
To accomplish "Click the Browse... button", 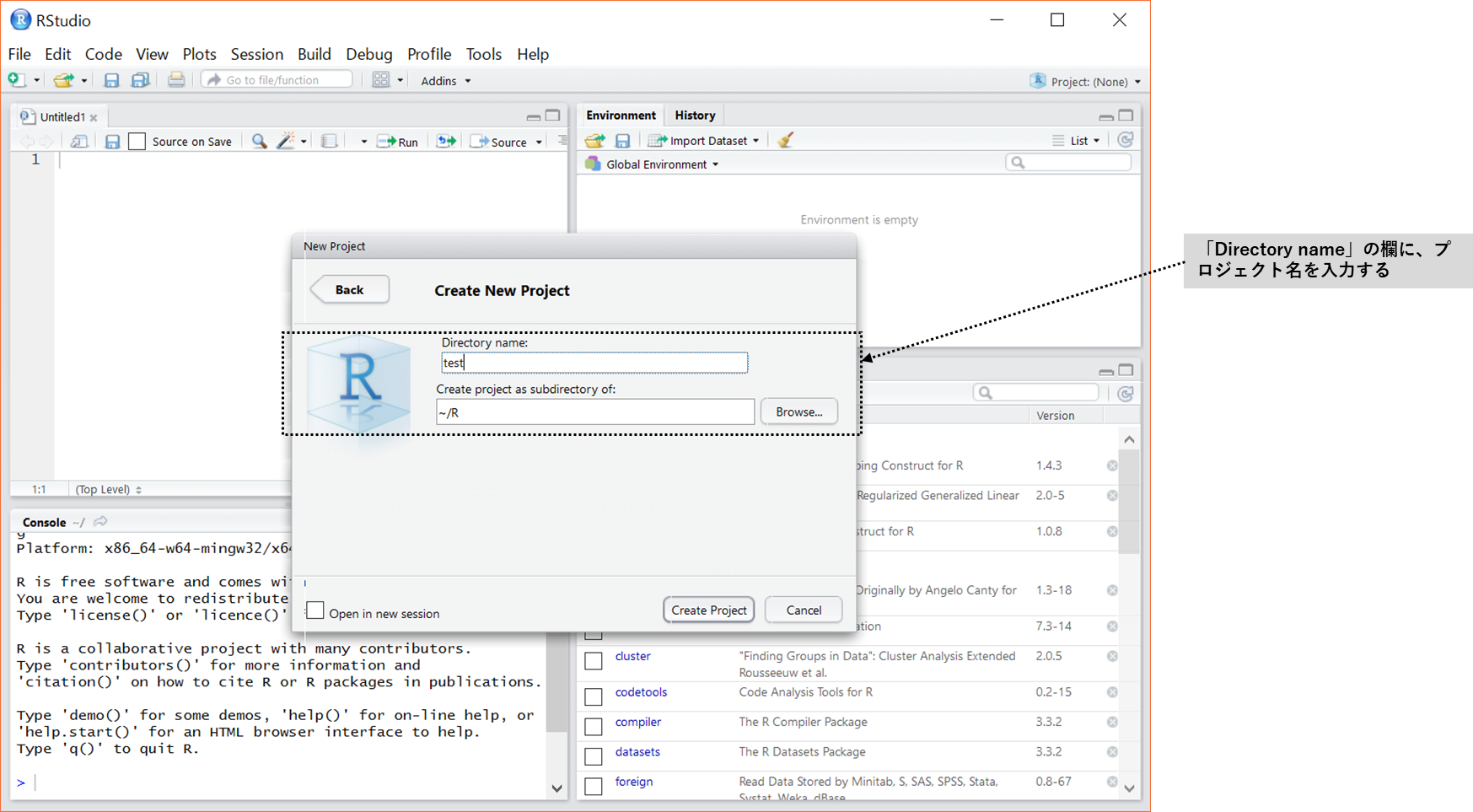I will [x=798, y=411].
